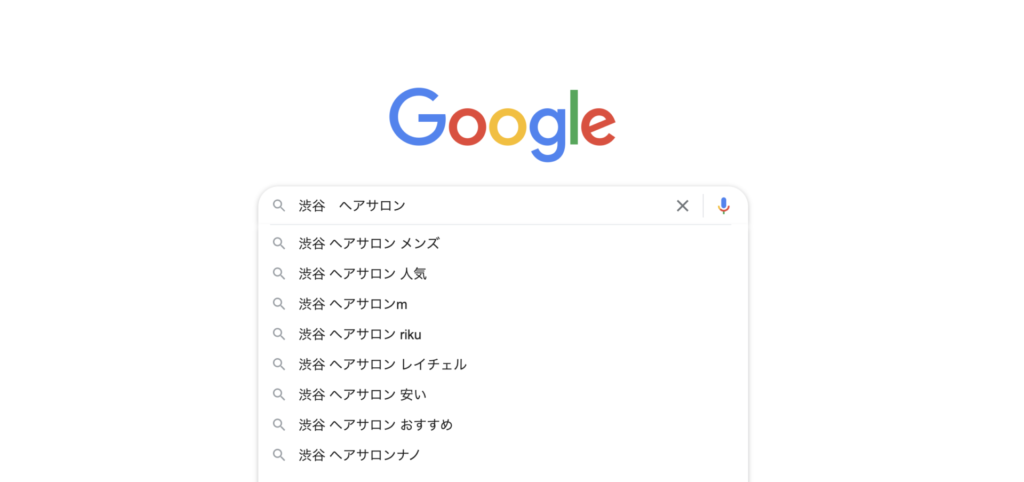Click search icon beside riku suggestion
This screenshot has width=1024, height=482.
(x=279, y=334)
